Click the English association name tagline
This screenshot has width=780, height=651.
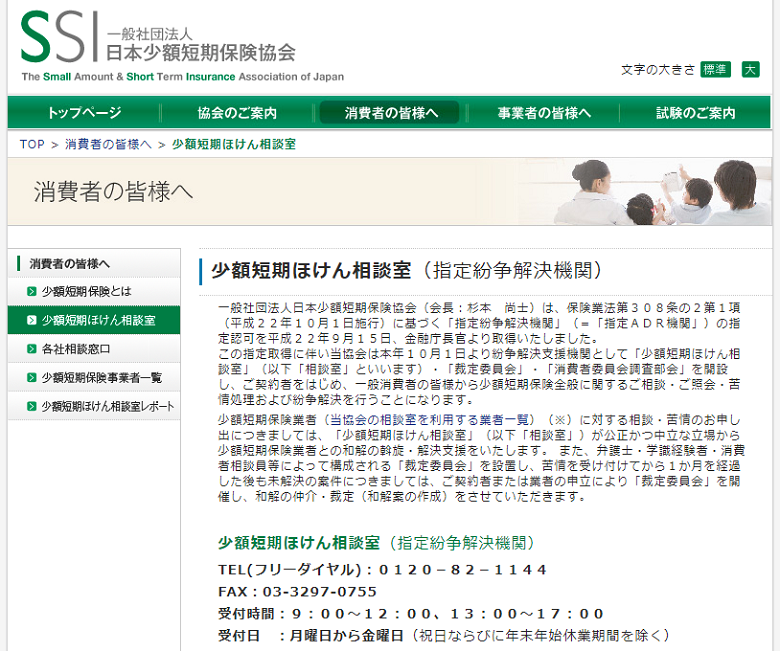(x=183, y=77)
